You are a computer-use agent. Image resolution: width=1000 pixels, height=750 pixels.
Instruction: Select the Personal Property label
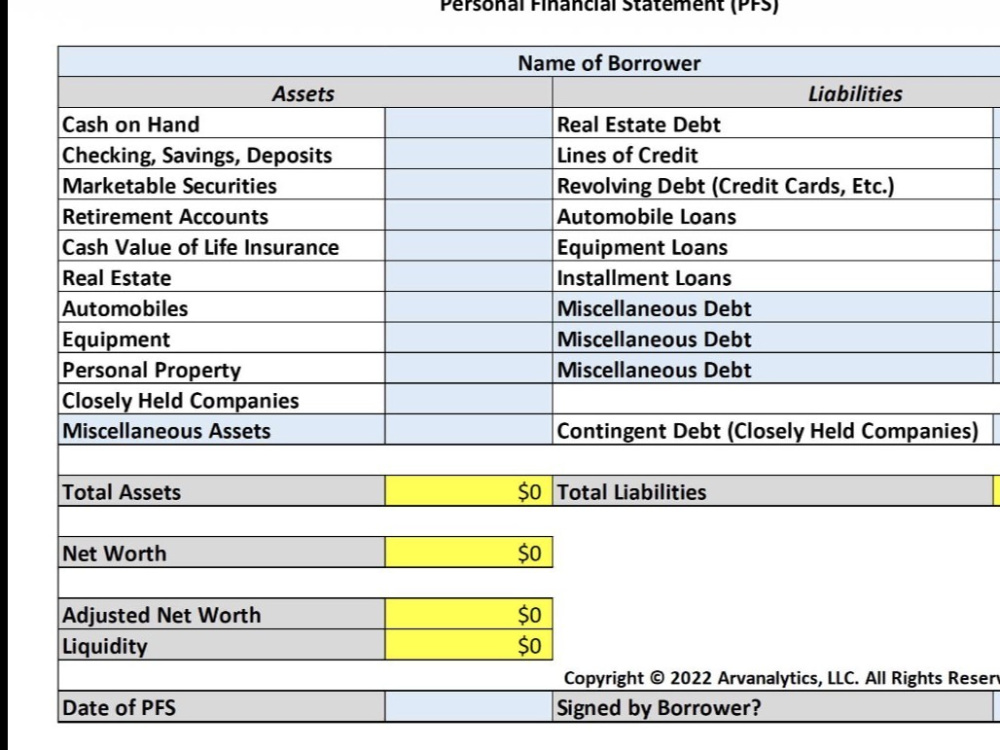152,370
